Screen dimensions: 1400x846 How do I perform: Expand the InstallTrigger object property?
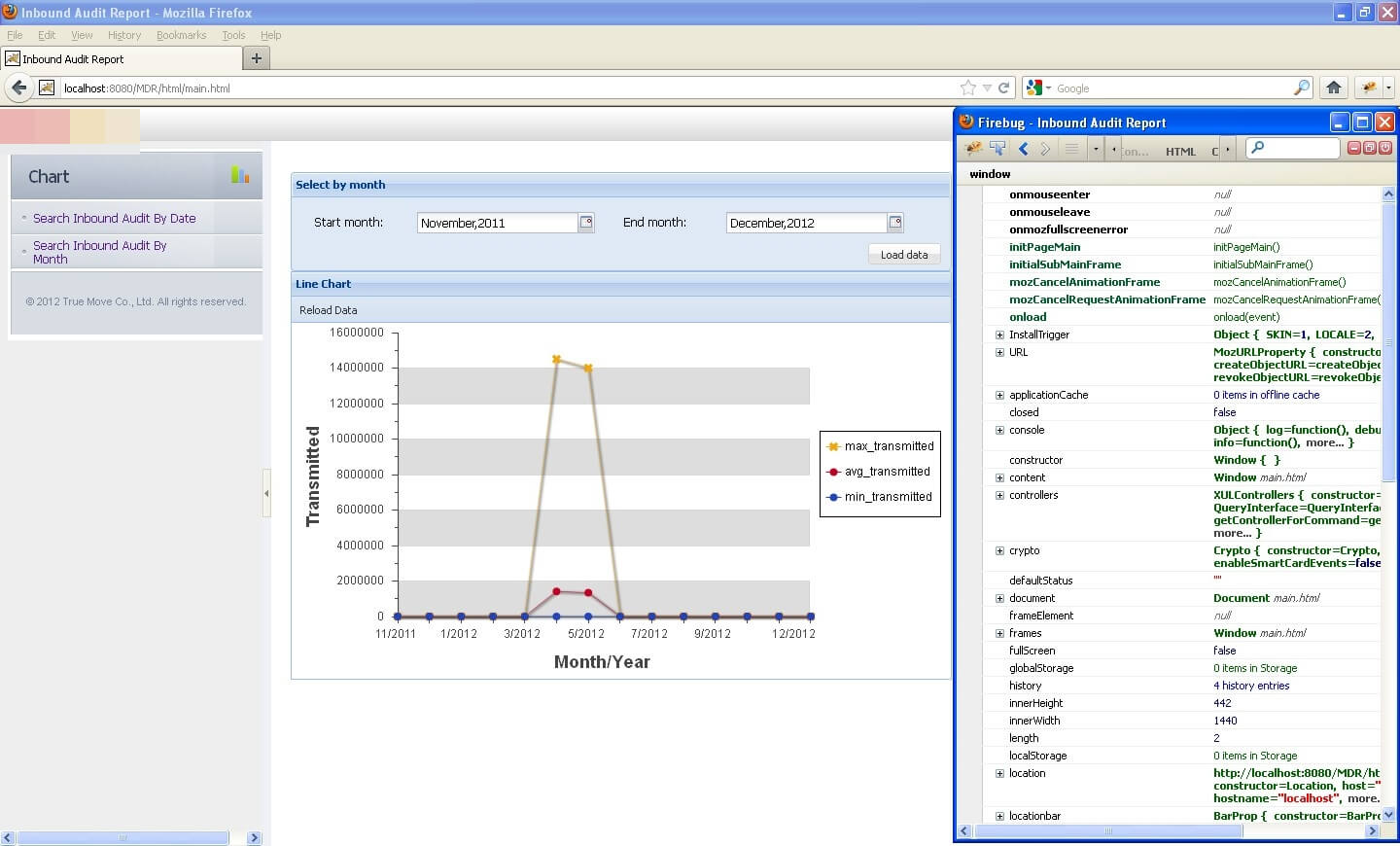(999, 334)
